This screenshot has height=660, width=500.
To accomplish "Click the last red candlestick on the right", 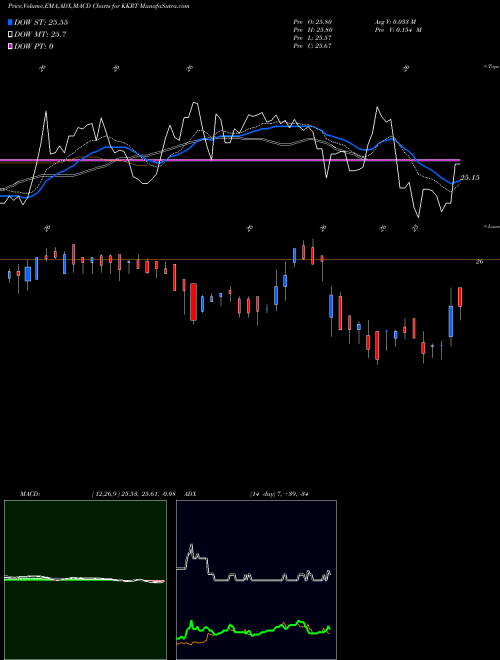I will coord(460,297).
